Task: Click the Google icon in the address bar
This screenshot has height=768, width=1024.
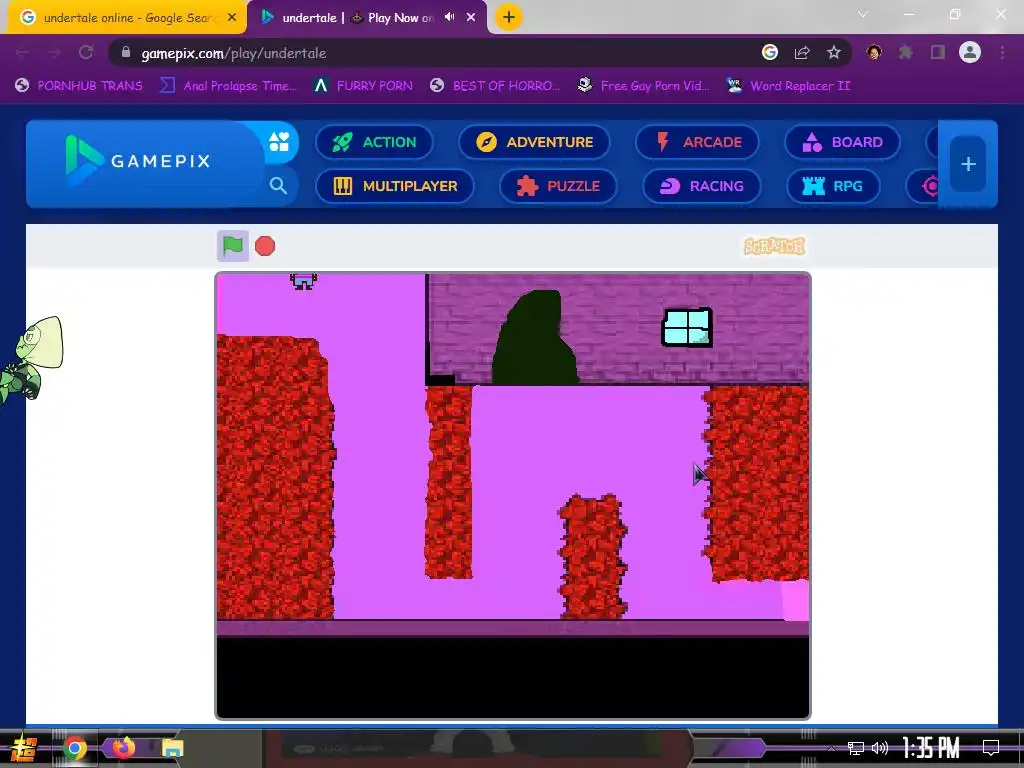Action: pos(770,52)
